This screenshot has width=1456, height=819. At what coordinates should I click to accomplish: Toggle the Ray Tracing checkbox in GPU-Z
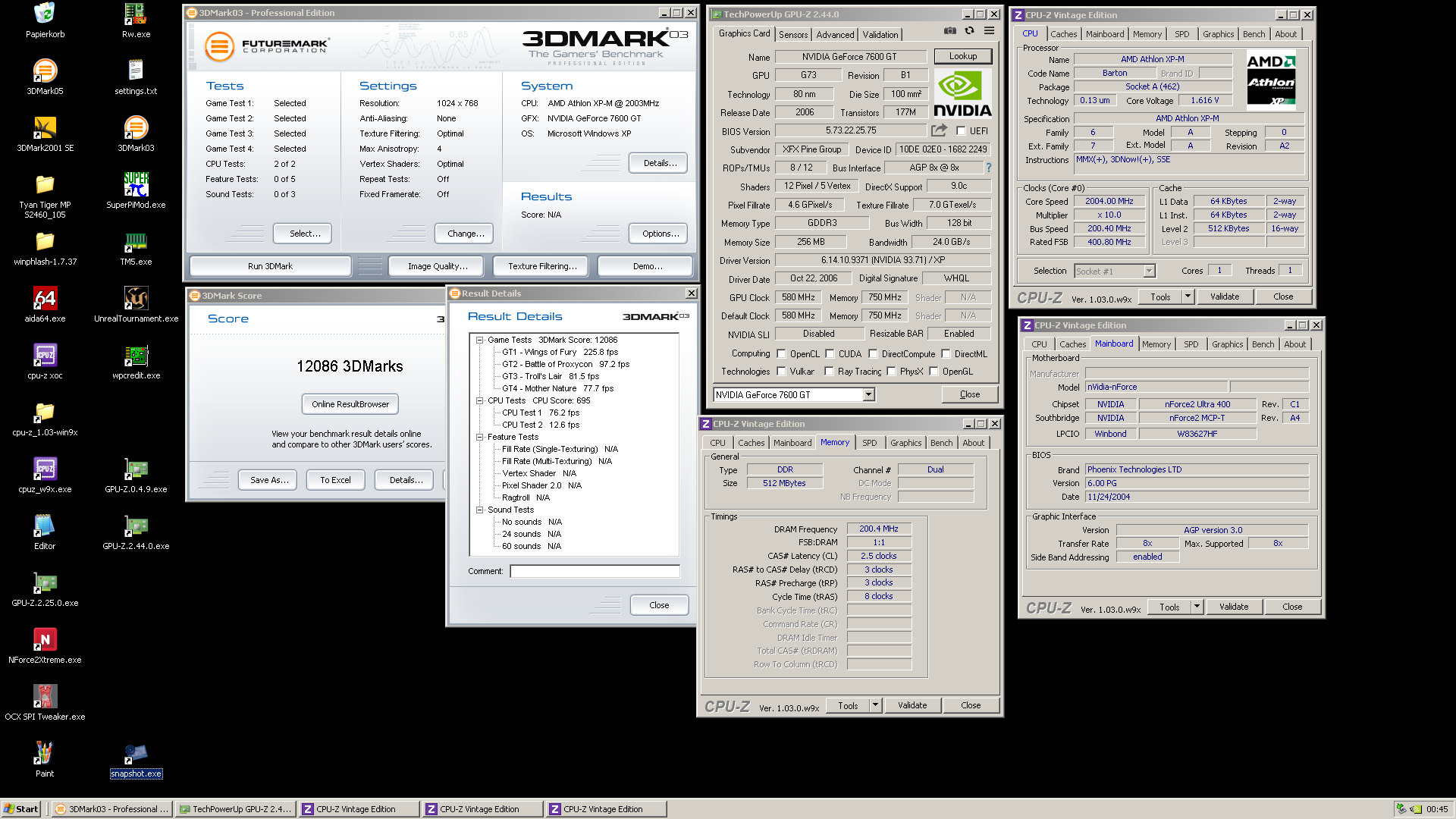point(829,372)
